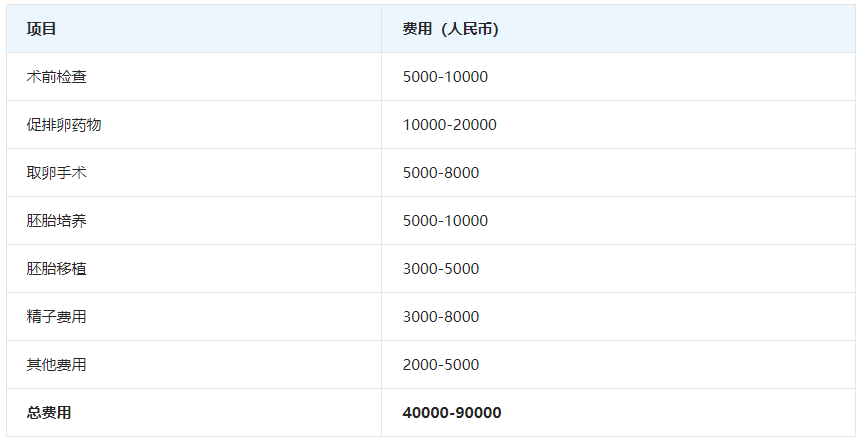The width and height of the screenshot is (856, 444).
Task: Select the 2000-5000 cost value
Action: click(441, 365)
